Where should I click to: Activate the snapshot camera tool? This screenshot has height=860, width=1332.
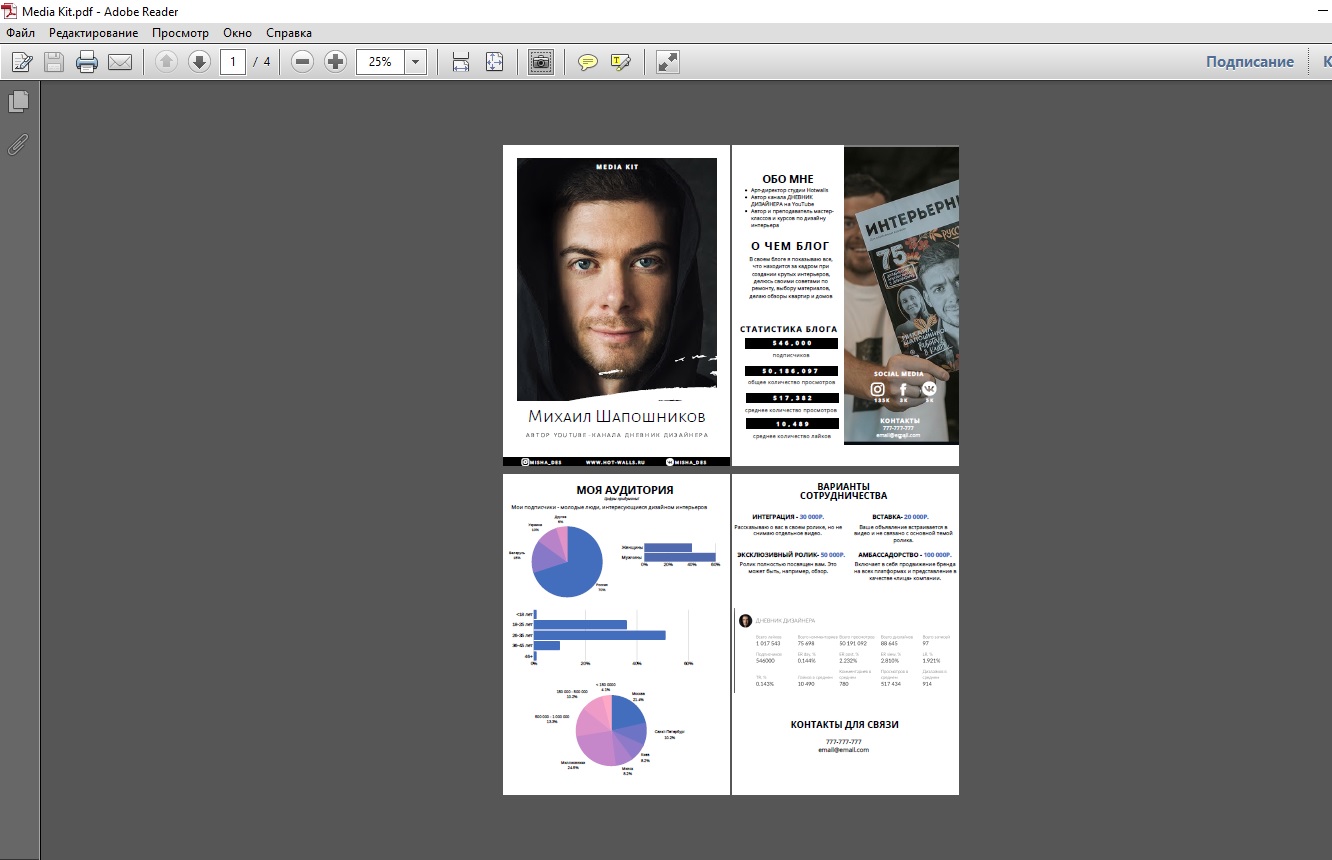(x=541, y=62)
